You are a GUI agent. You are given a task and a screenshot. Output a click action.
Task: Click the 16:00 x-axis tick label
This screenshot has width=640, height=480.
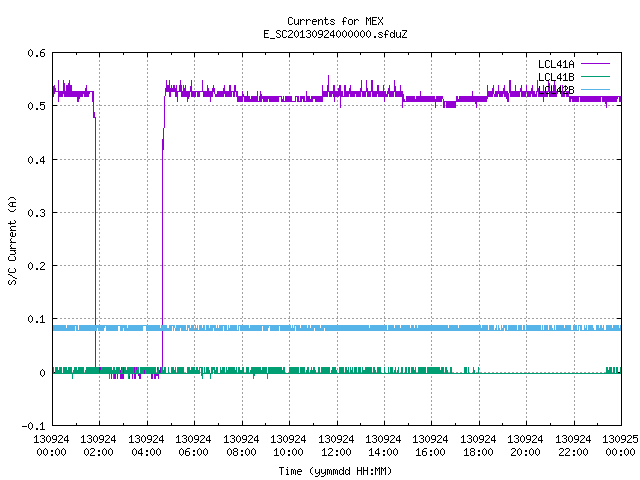[431, 452]
